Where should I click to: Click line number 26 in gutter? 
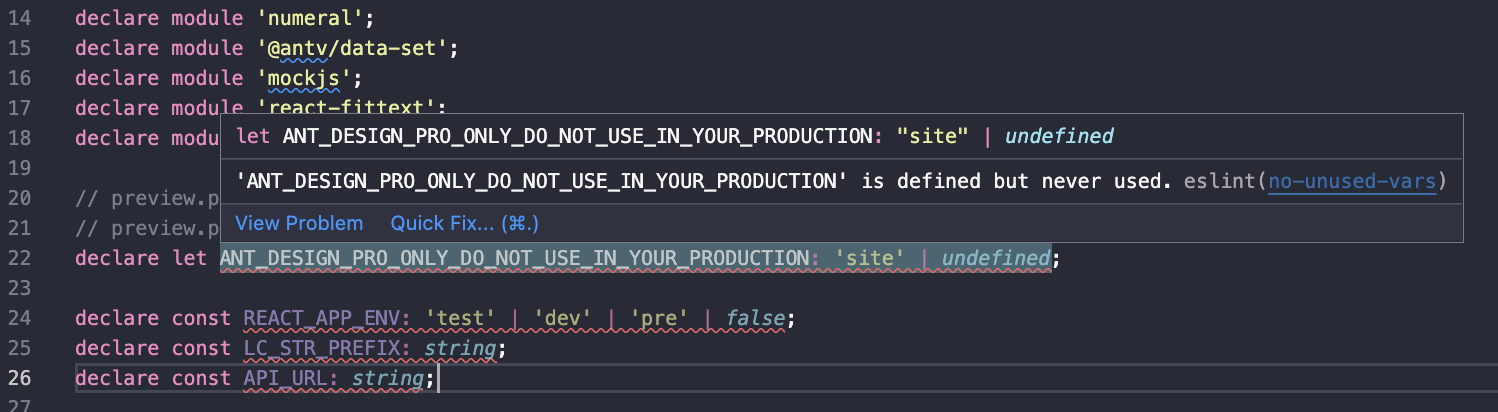point(19,378)
